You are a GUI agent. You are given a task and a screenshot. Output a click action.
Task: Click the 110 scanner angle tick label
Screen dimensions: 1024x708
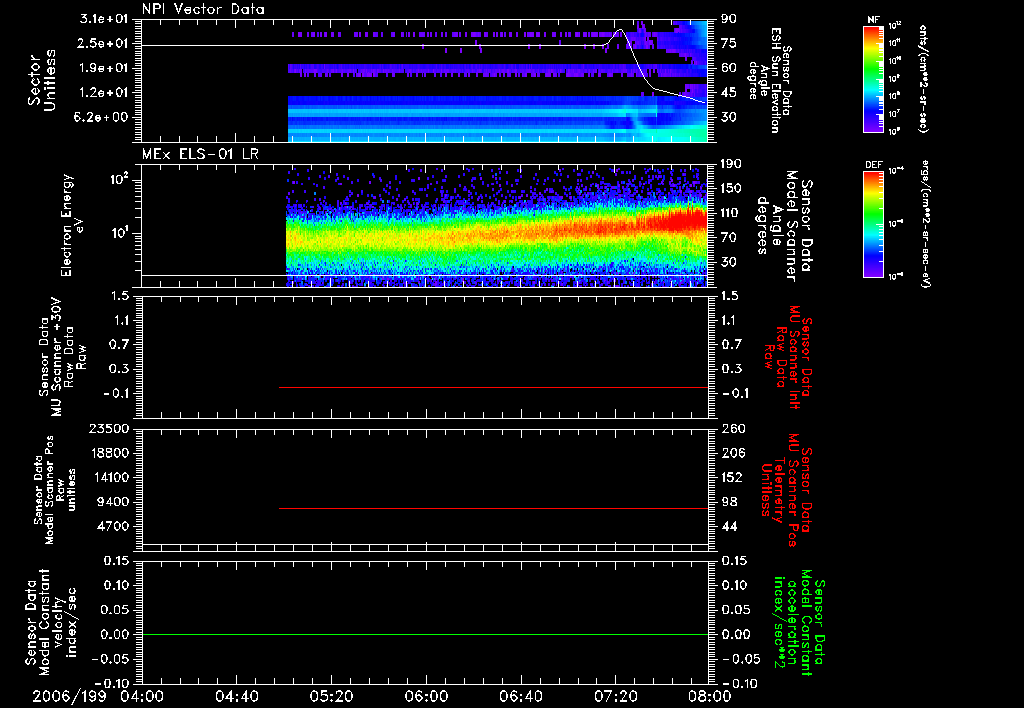pyautogui.click(x=731, y=213)
